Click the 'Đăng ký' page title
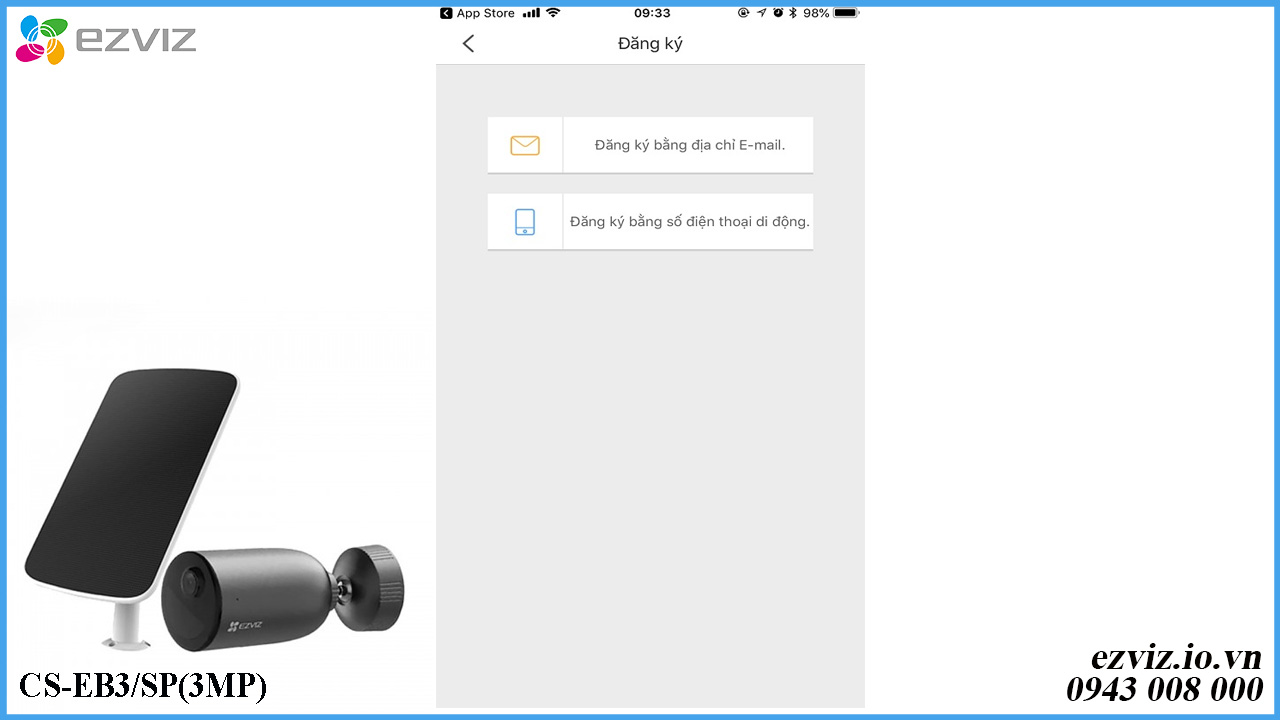 (650, 44)
